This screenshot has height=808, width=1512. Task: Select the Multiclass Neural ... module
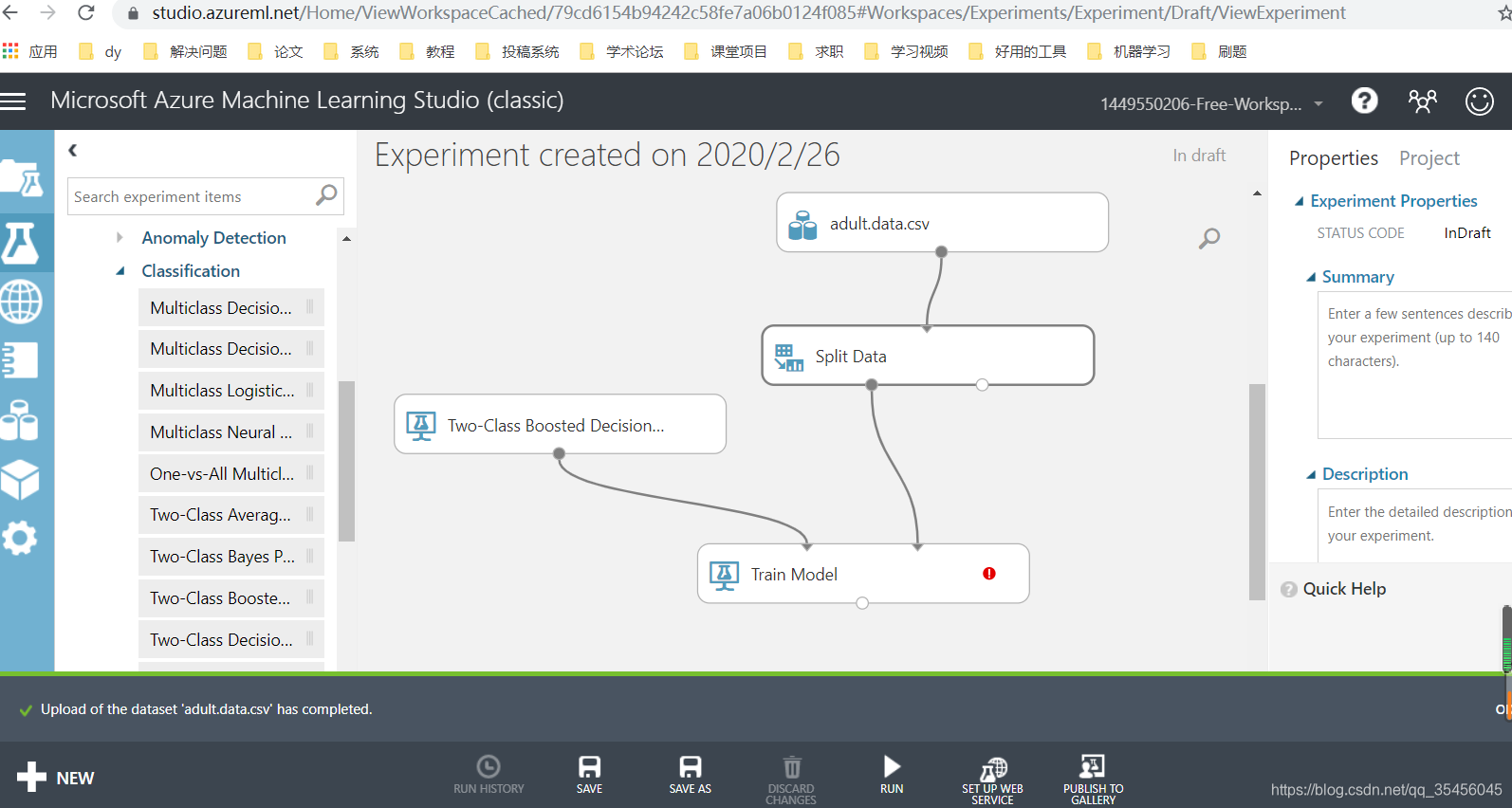point(231,432)
